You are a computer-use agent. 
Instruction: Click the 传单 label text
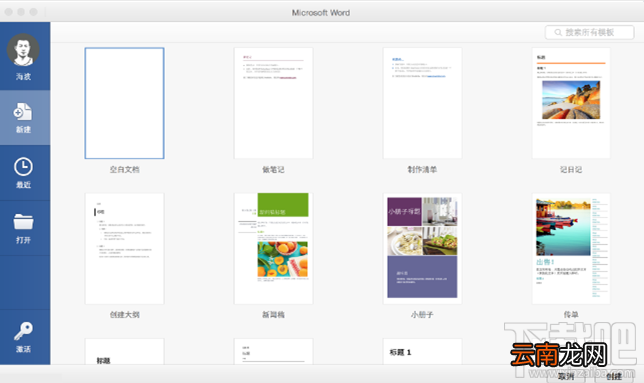pyautogui.click(x=571, y=314)
